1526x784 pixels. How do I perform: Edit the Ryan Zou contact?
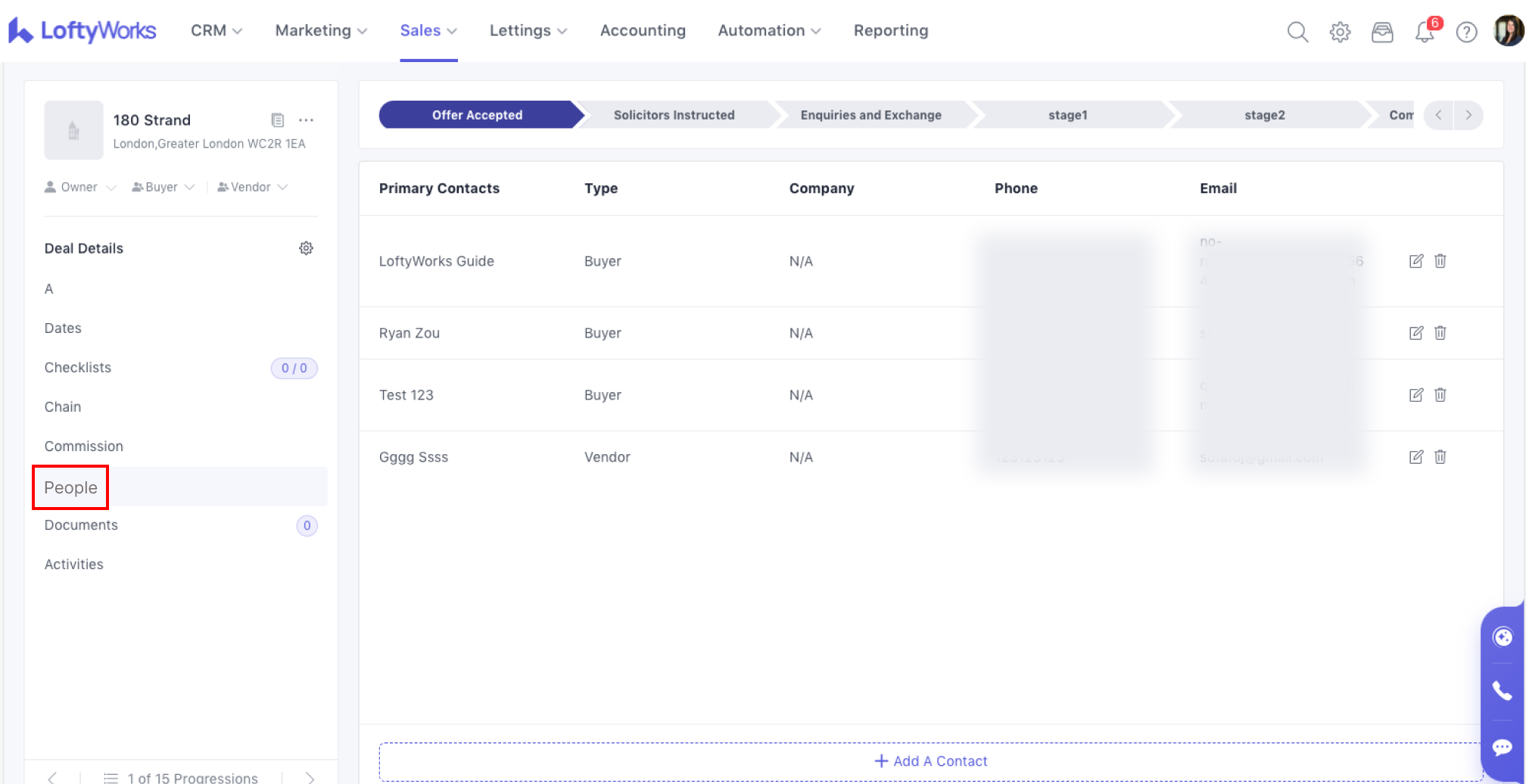[1415, 333]
